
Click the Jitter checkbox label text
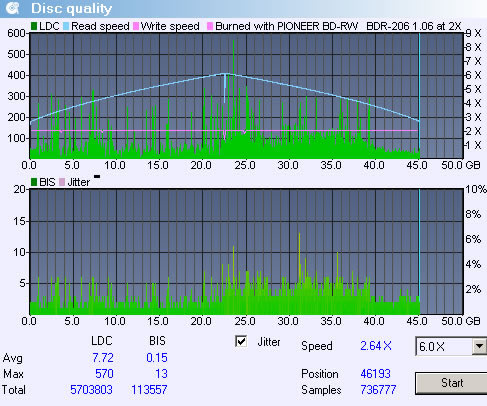click(x=269, y=342)
